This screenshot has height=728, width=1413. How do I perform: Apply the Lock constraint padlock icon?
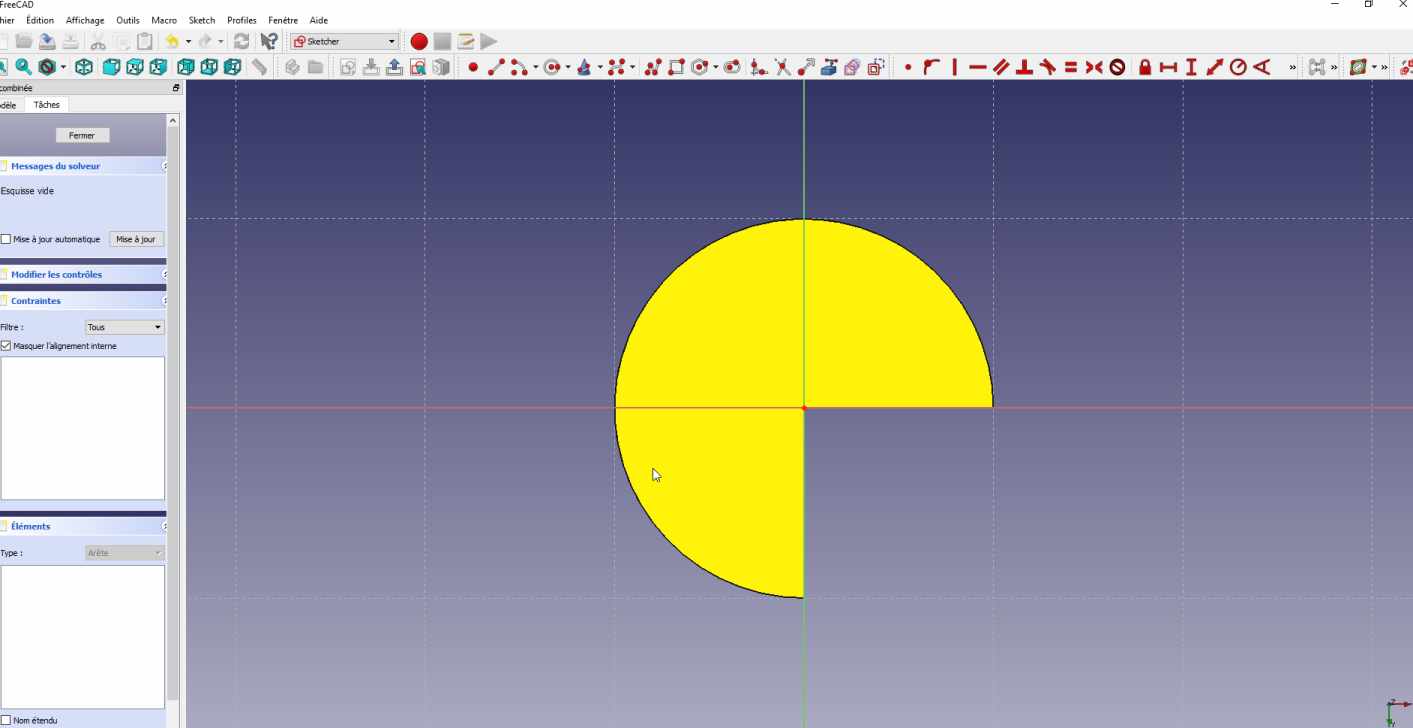pyautogui.click(x=1145, y=67)
